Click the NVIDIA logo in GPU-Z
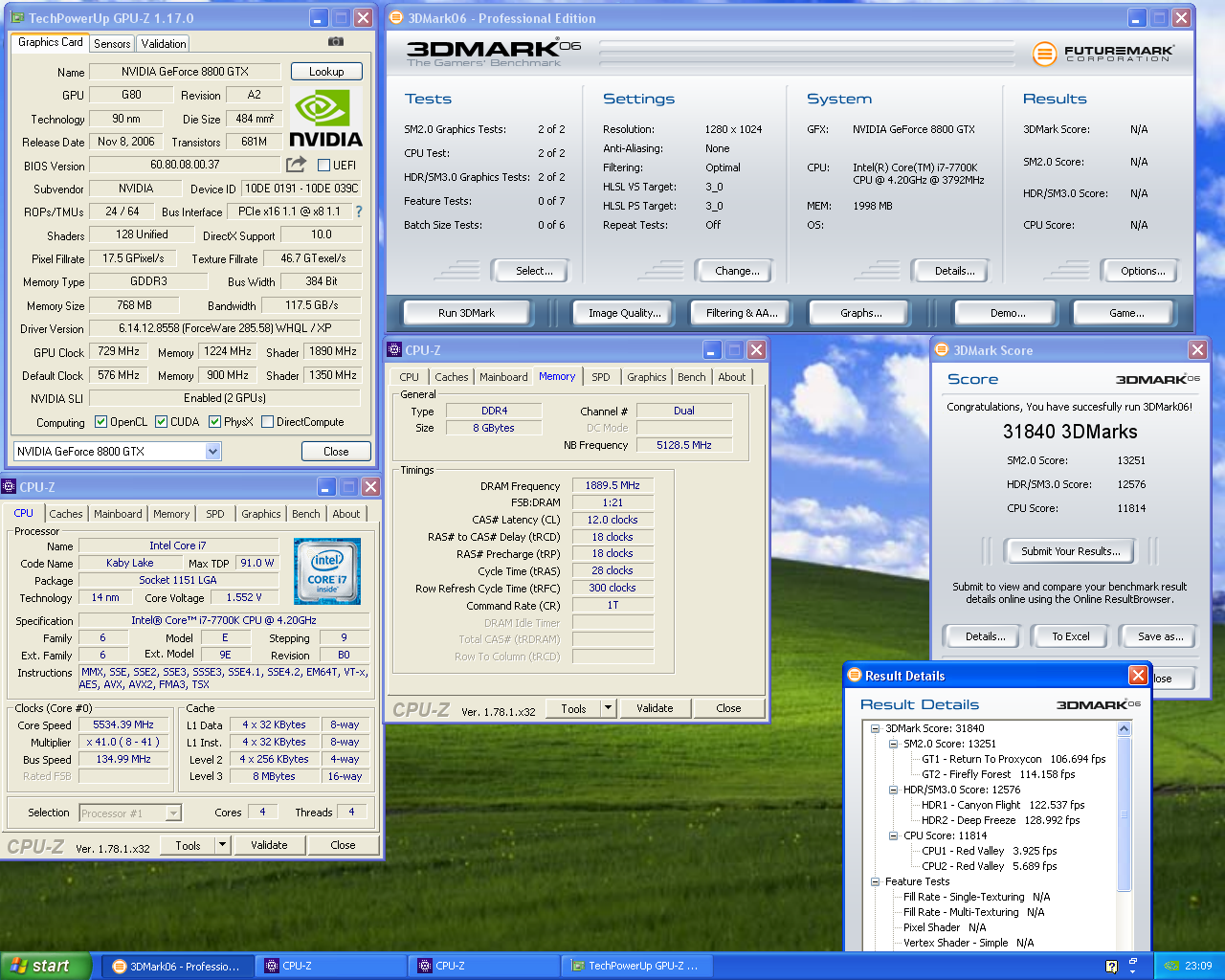This screenshot has height=980, width=1225. tap(325, 120)
